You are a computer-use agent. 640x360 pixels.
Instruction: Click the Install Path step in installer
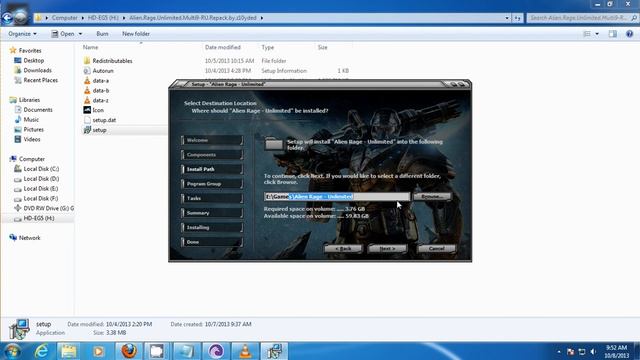(x=212, y=169)
